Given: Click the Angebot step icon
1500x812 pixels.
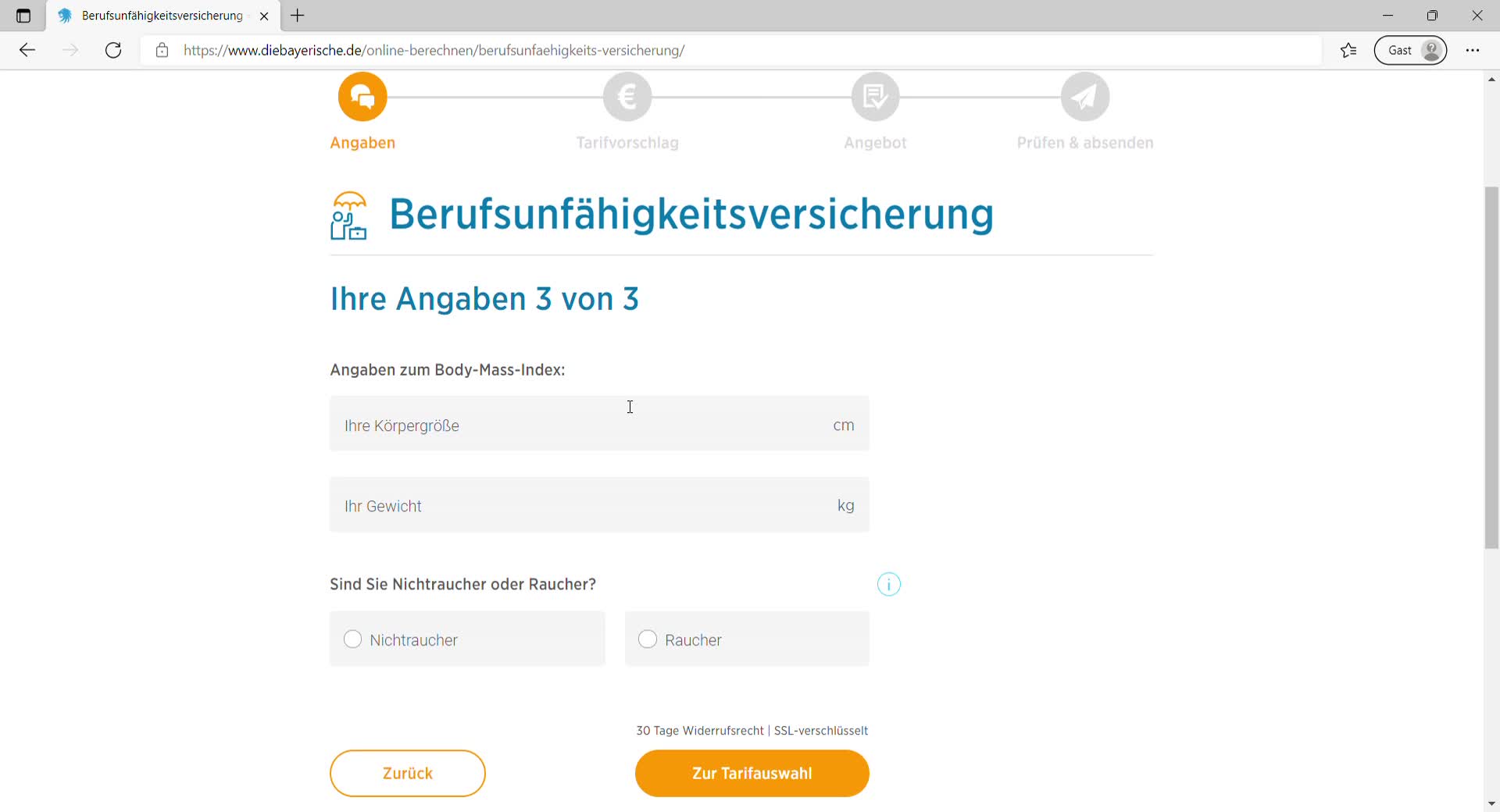Looking at the screenshot, I should 875,97.
